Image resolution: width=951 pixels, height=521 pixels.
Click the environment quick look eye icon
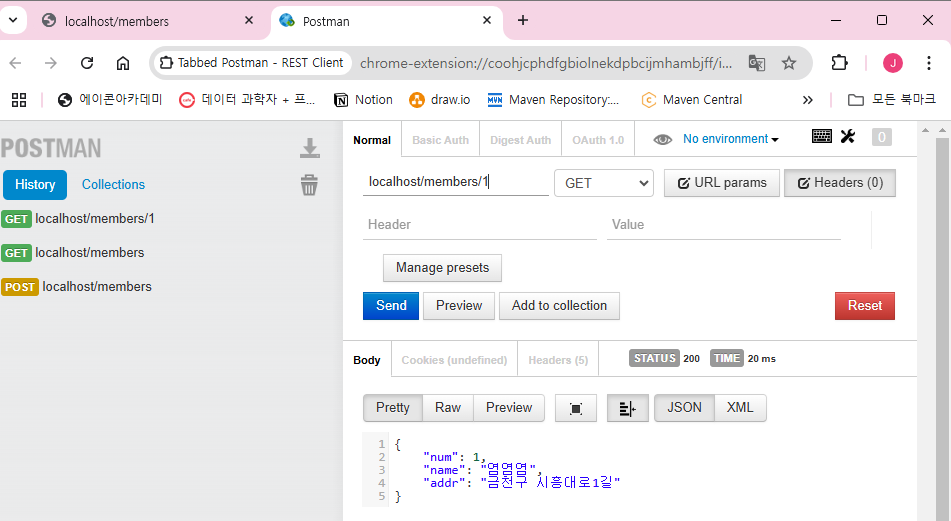tap(662, 139)
